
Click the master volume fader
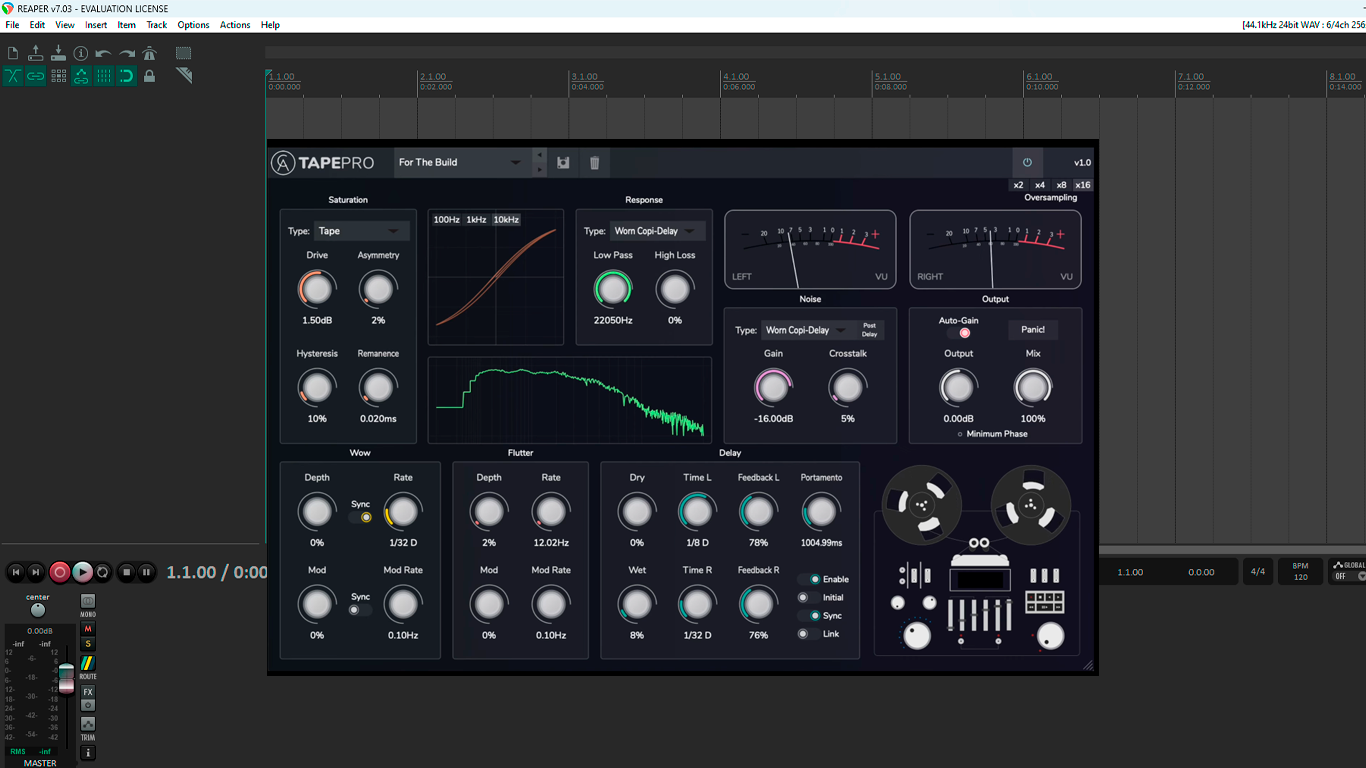(66, 677)
